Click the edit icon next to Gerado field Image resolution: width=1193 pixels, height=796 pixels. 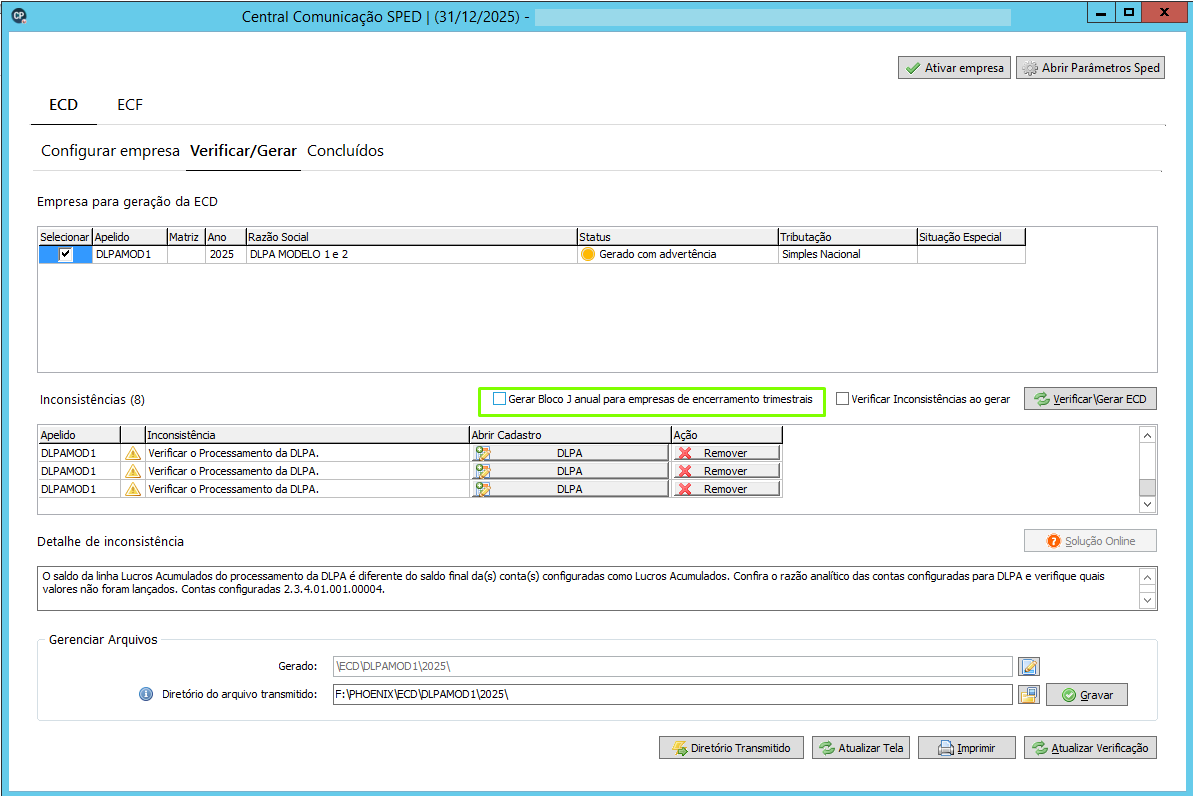point(1029,667)
